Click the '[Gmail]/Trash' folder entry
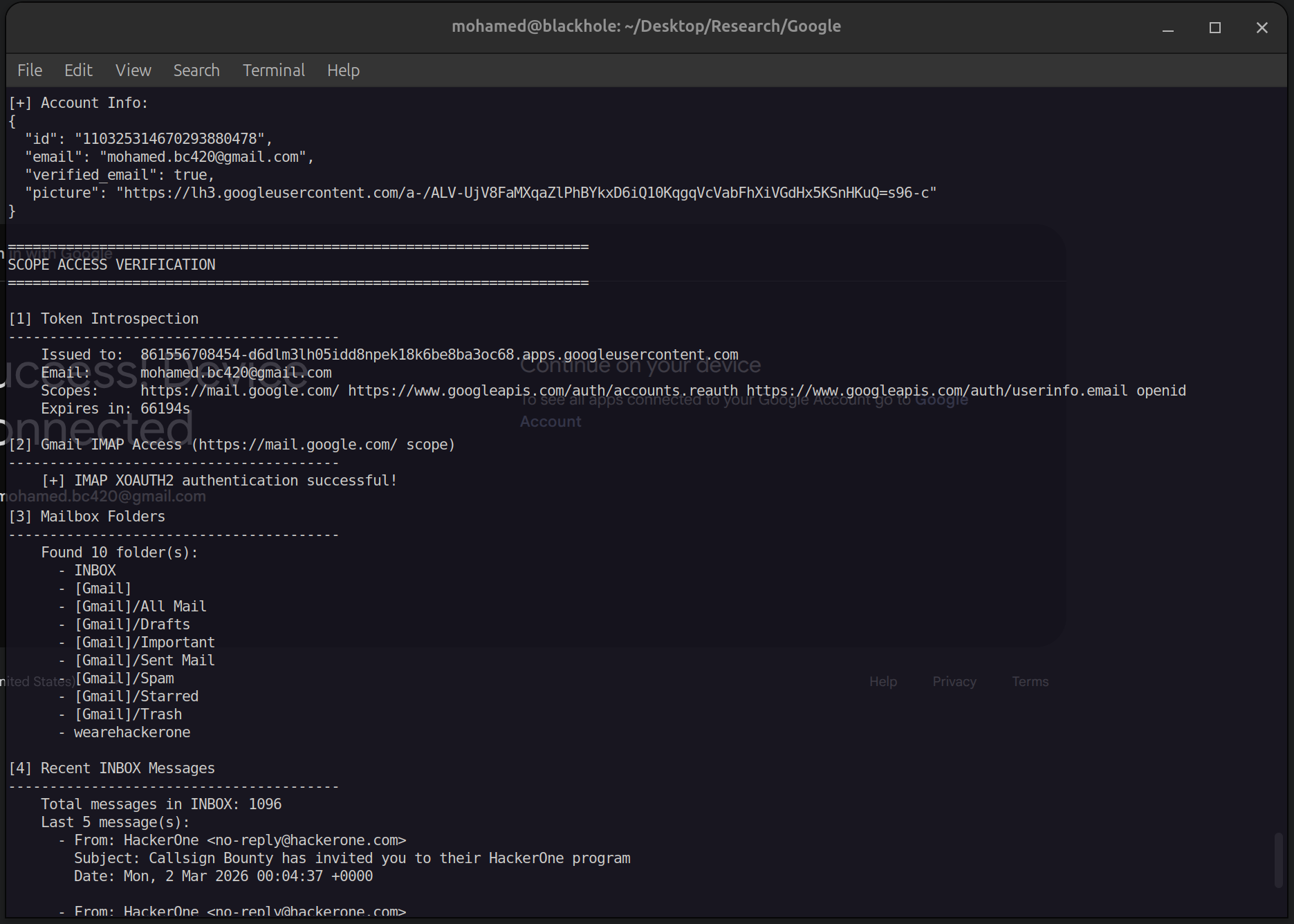Screen dimensions: 1294x924 tap(128, 714)
